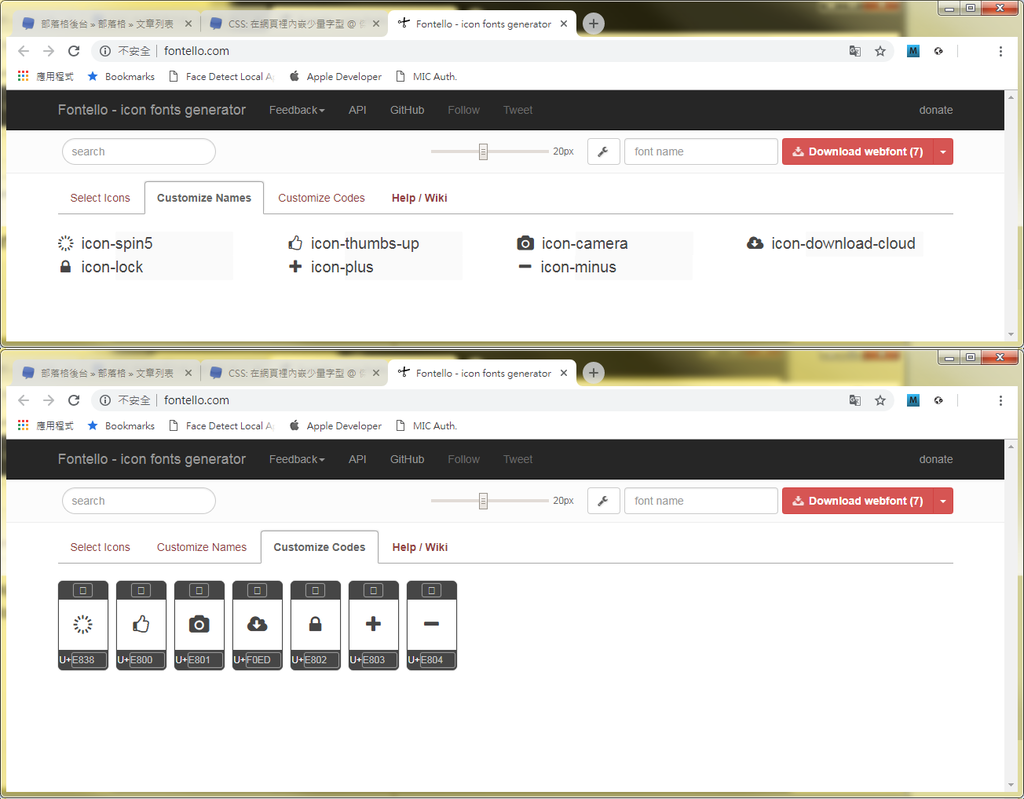Click Tweet link in top window
Screen dimensions: 1024x799
(x=518, y=110)
